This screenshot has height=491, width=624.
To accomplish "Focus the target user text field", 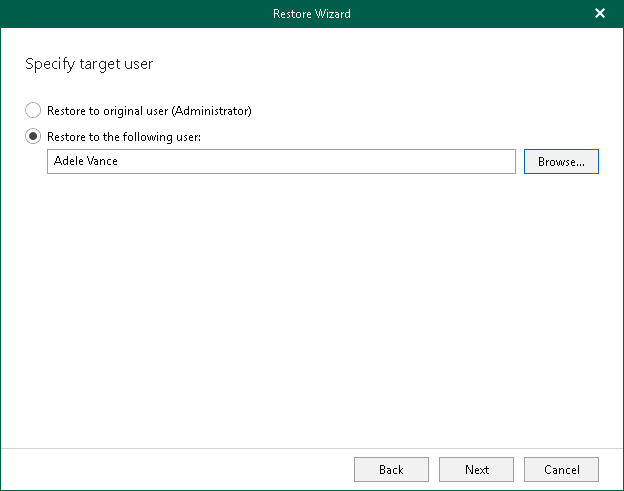I will click(281, 161).
